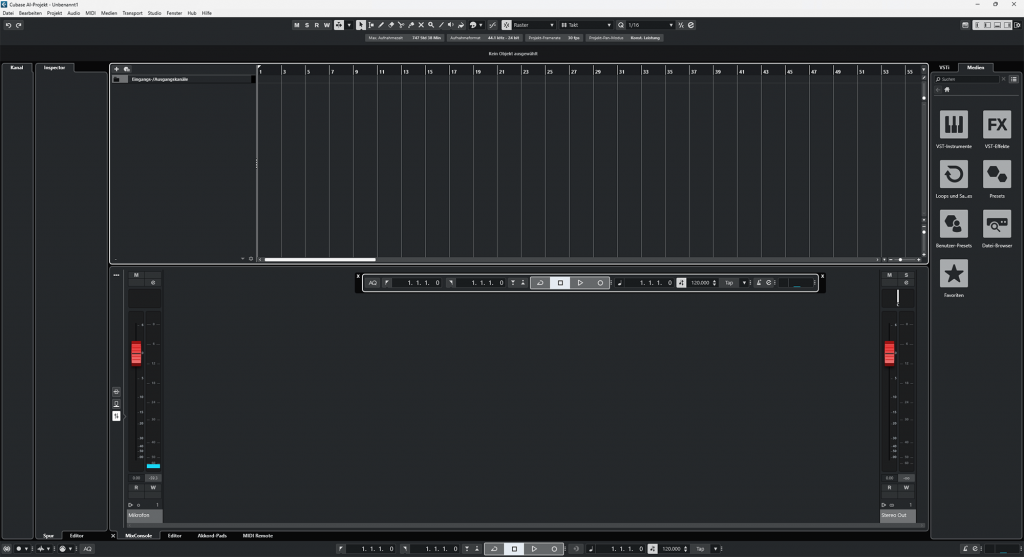Toggle Write automation on Stereo Out channel
The width and height of the screenshot is (1024, 557).
(906, 488)
